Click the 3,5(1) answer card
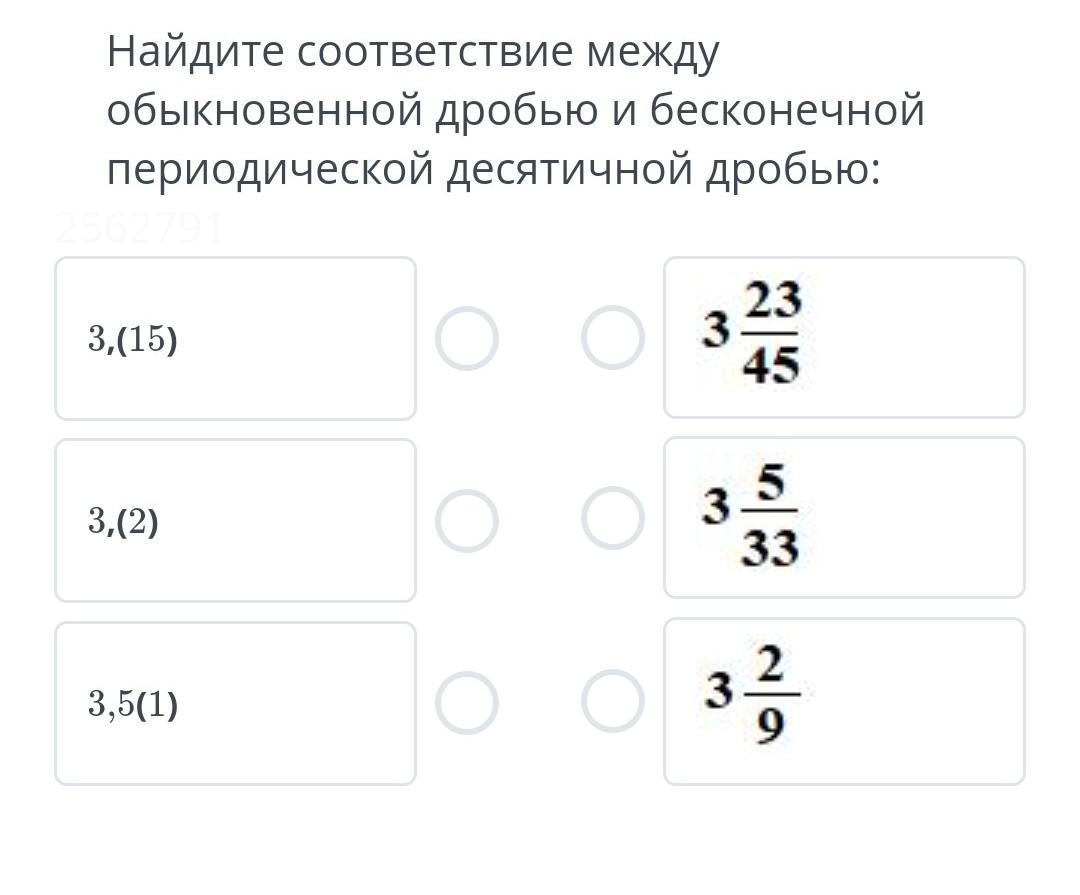This screenshot has height=895, width=1080. (x=236, y=703)
